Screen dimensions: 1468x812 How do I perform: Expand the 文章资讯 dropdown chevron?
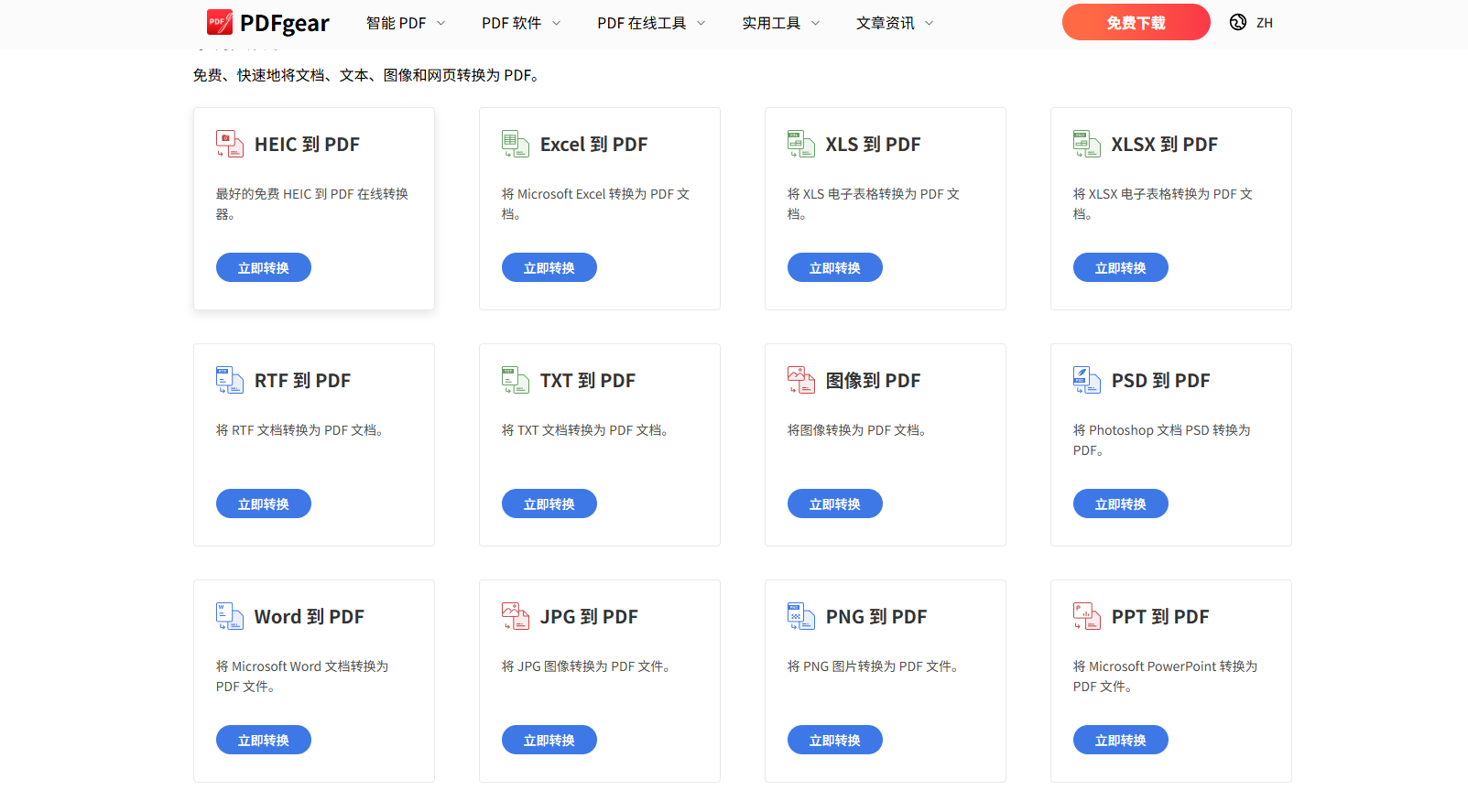pos(930,23)
